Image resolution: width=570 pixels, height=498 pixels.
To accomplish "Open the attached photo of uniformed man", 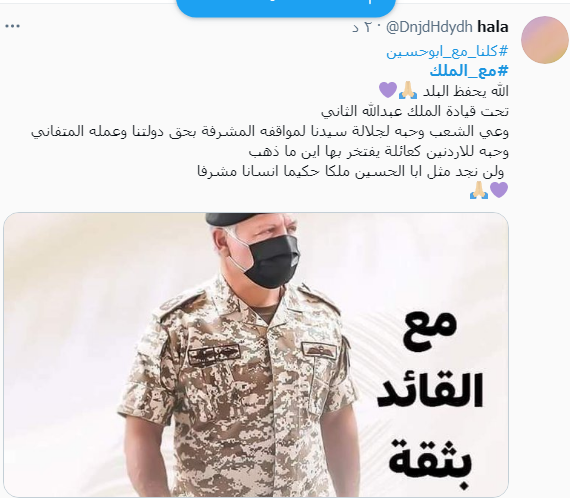I will click(x=256, y=355).
